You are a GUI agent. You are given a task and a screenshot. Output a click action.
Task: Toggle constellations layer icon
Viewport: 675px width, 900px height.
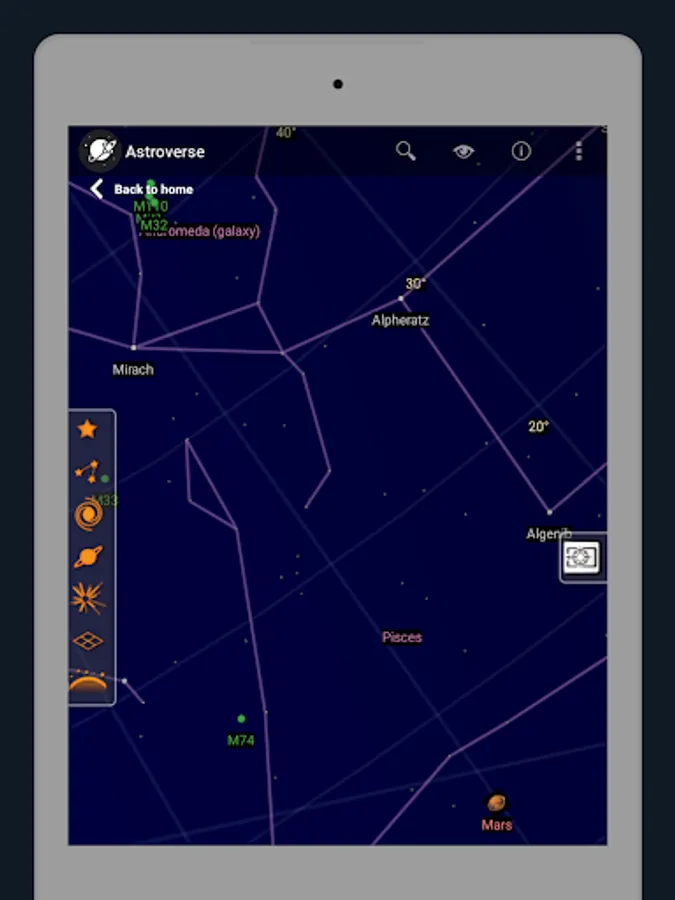click(x=87, y=472)
